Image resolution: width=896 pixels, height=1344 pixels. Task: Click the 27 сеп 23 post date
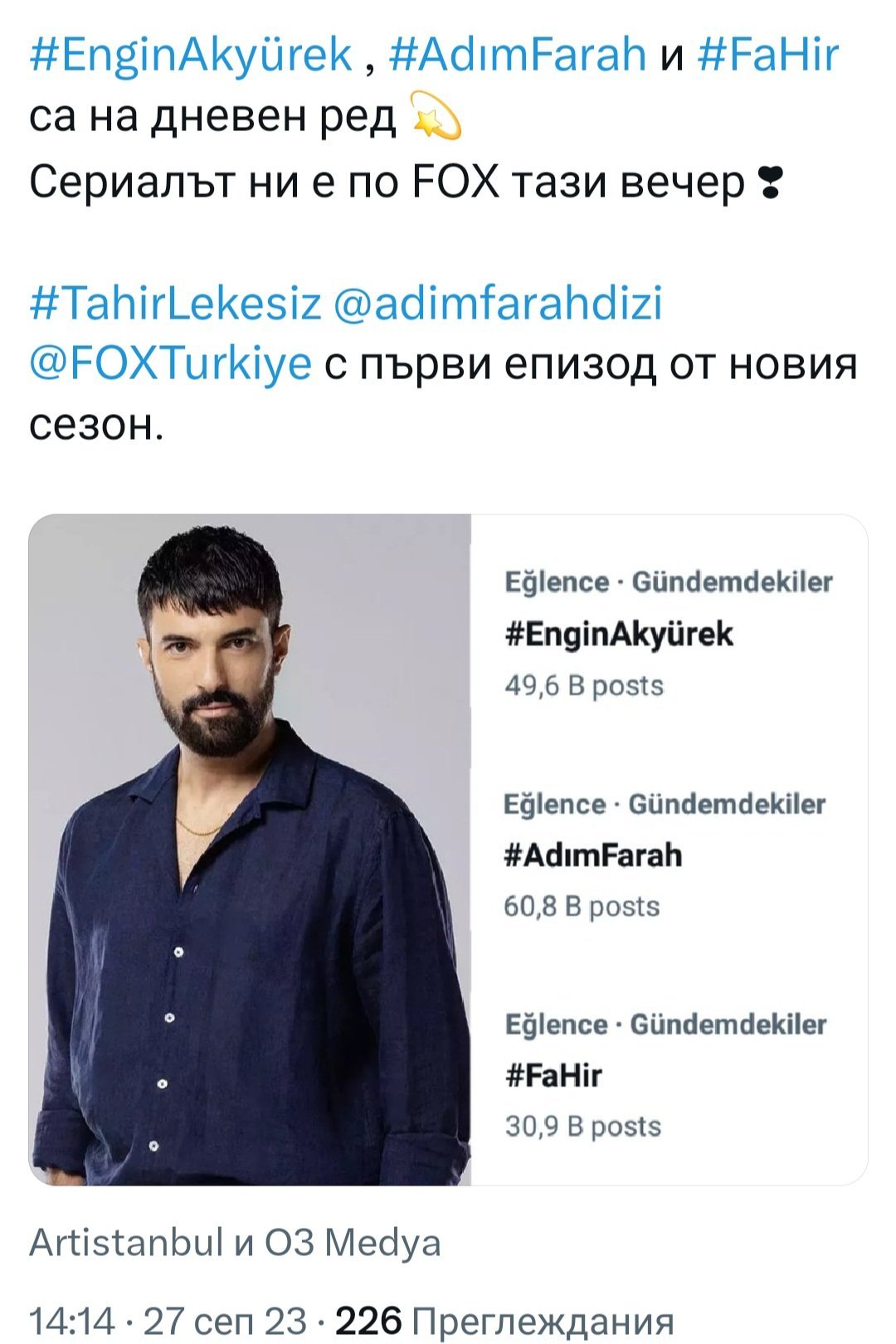pyautogui.click(x=224, y=1319)
